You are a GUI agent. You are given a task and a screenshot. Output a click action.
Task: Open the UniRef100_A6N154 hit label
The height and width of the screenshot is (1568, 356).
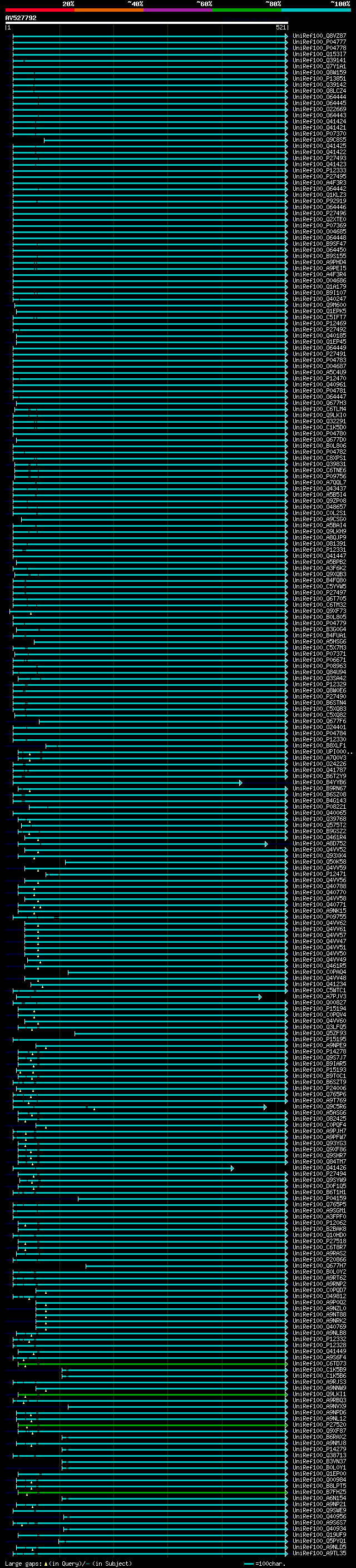tap(319, 1498)
